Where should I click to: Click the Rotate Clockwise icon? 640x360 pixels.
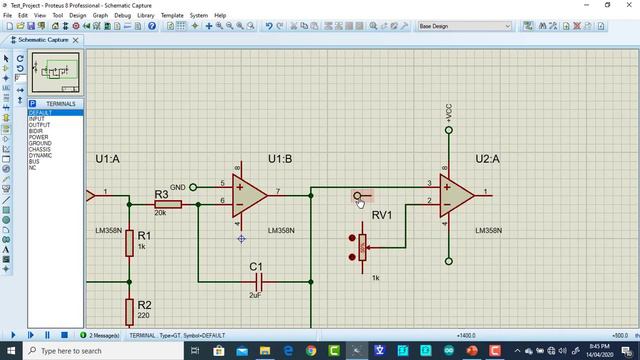point(20,59)
